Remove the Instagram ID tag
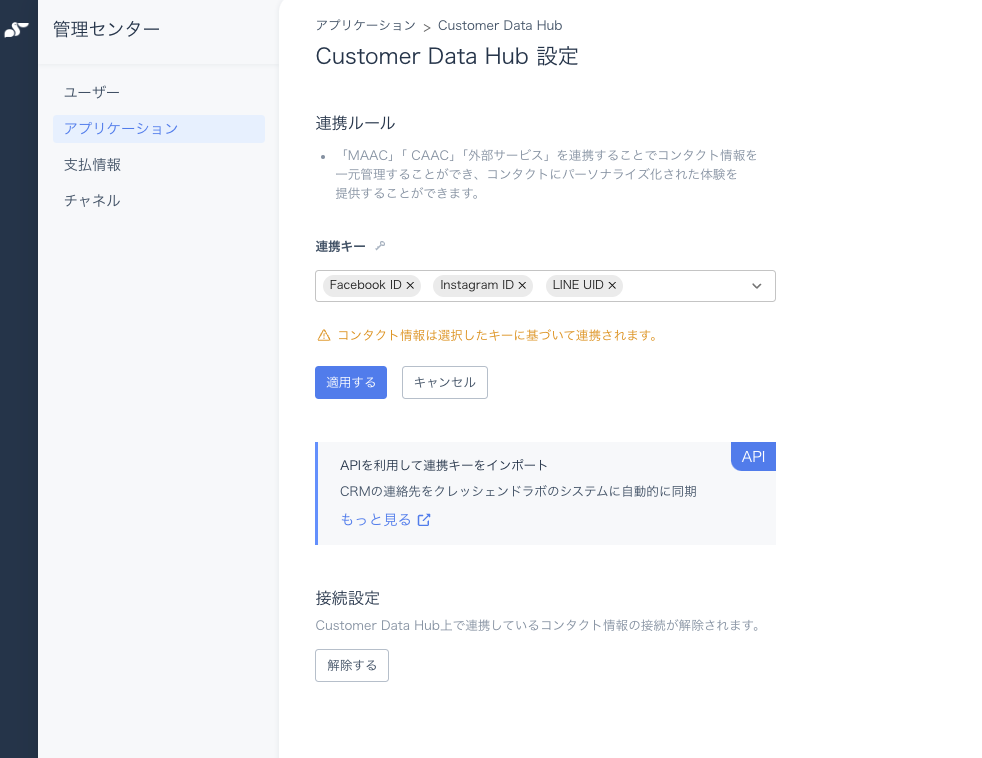982x758 pixels. pyautogui.click(x=522, y=286)
